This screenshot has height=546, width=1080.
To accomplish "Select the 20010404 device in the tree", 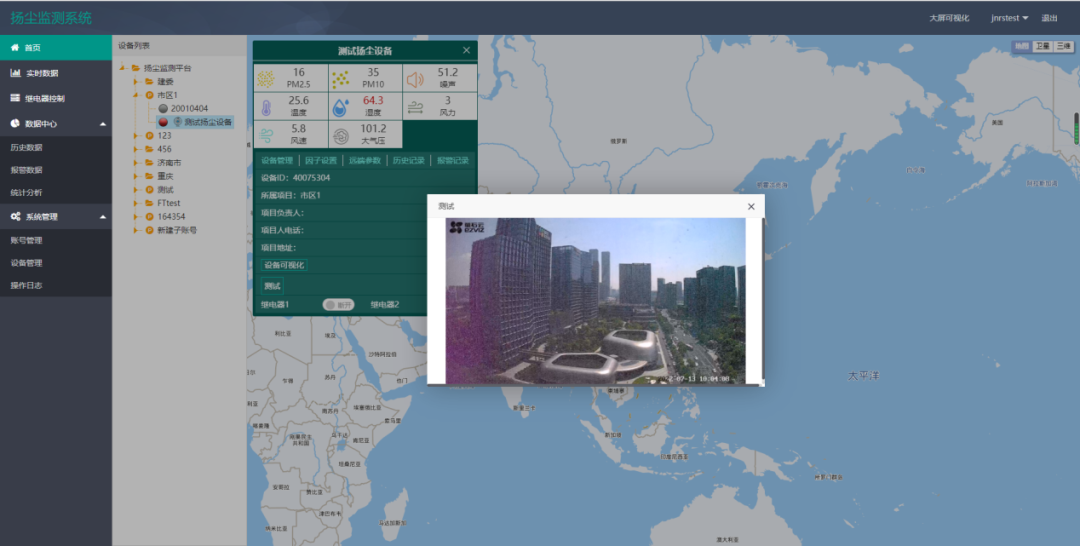I will (x=189, y=109).
